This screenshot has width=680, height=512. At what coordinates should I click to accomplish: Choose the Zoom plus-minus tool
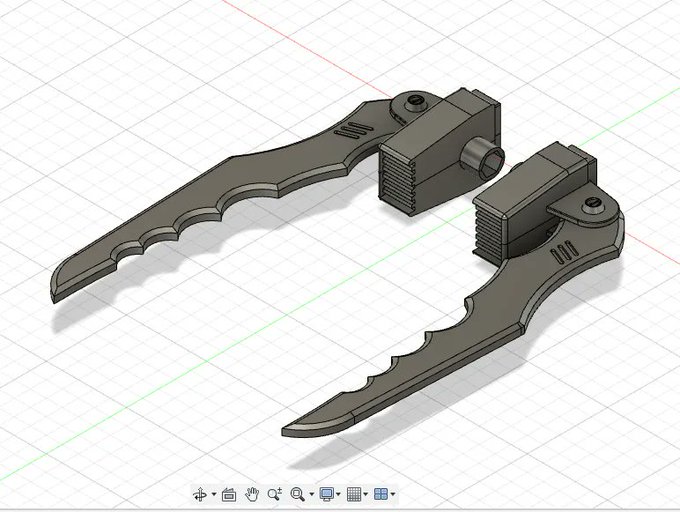275,494
